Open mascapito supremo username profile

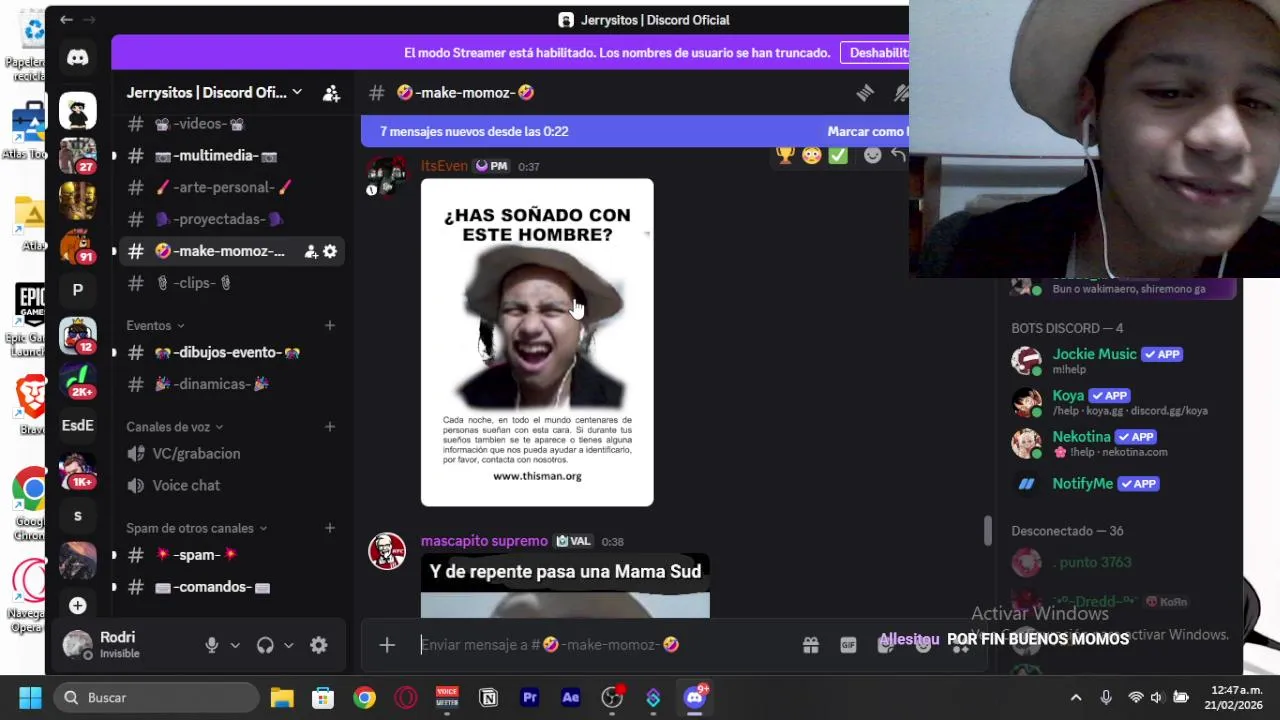[x=484, y=541]
